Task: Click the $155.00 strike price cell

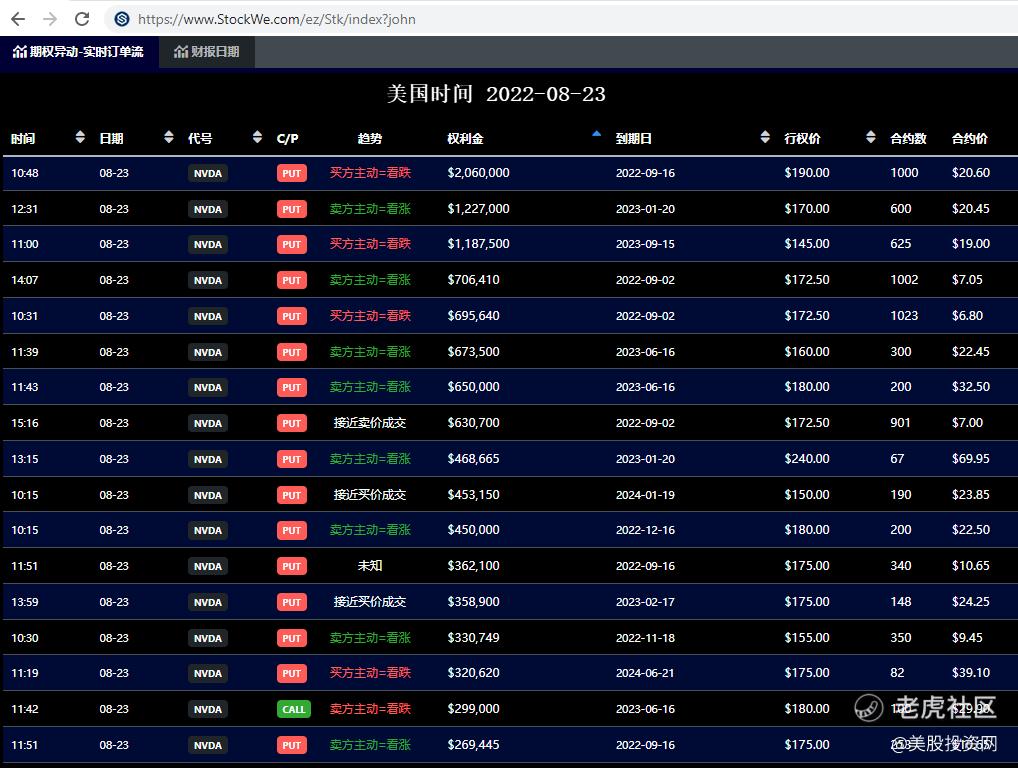Action: pyautogui.click(x=806, y=638)
